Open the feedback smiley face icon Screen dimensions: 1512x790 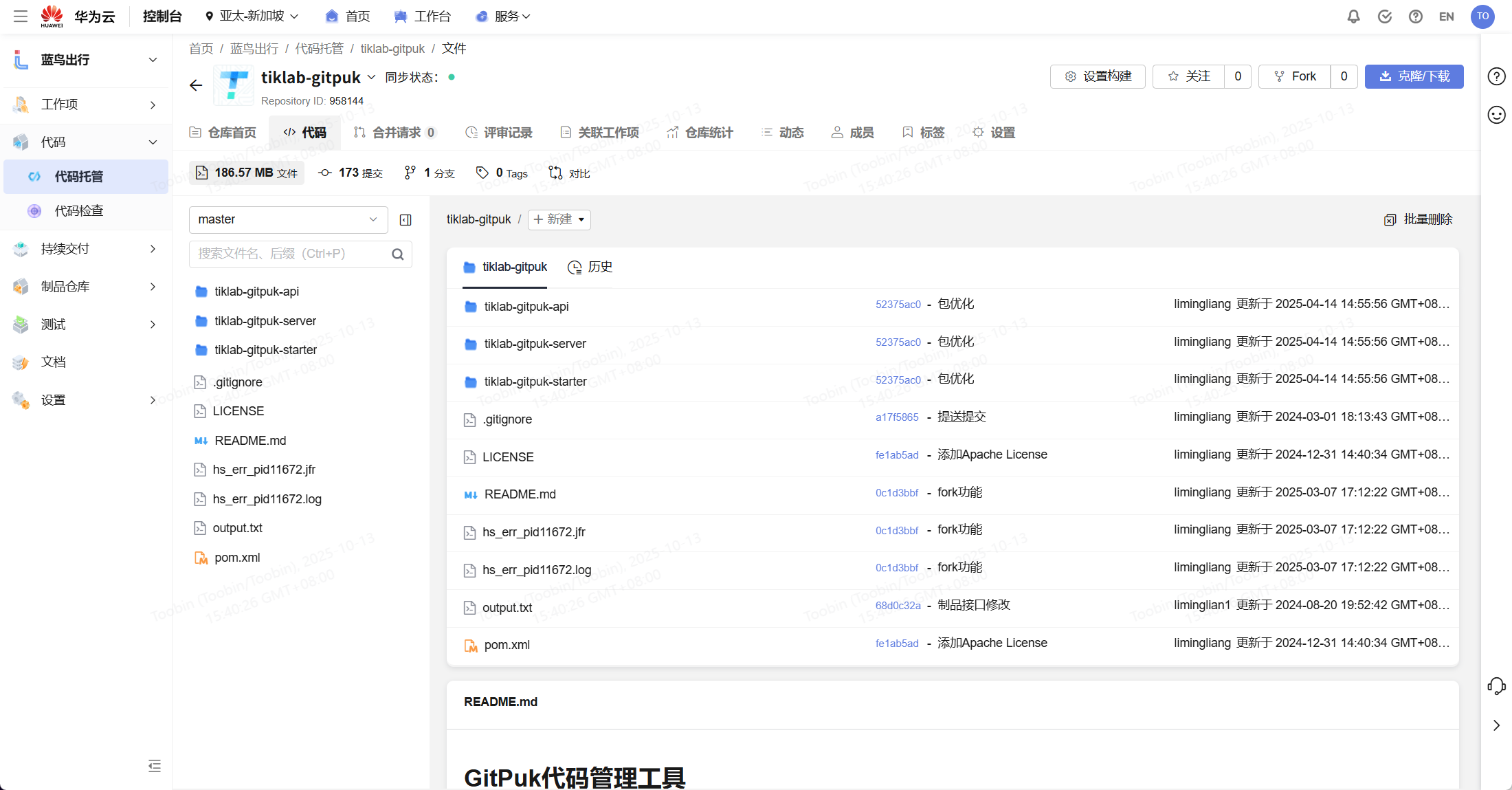pos(1496,115)
